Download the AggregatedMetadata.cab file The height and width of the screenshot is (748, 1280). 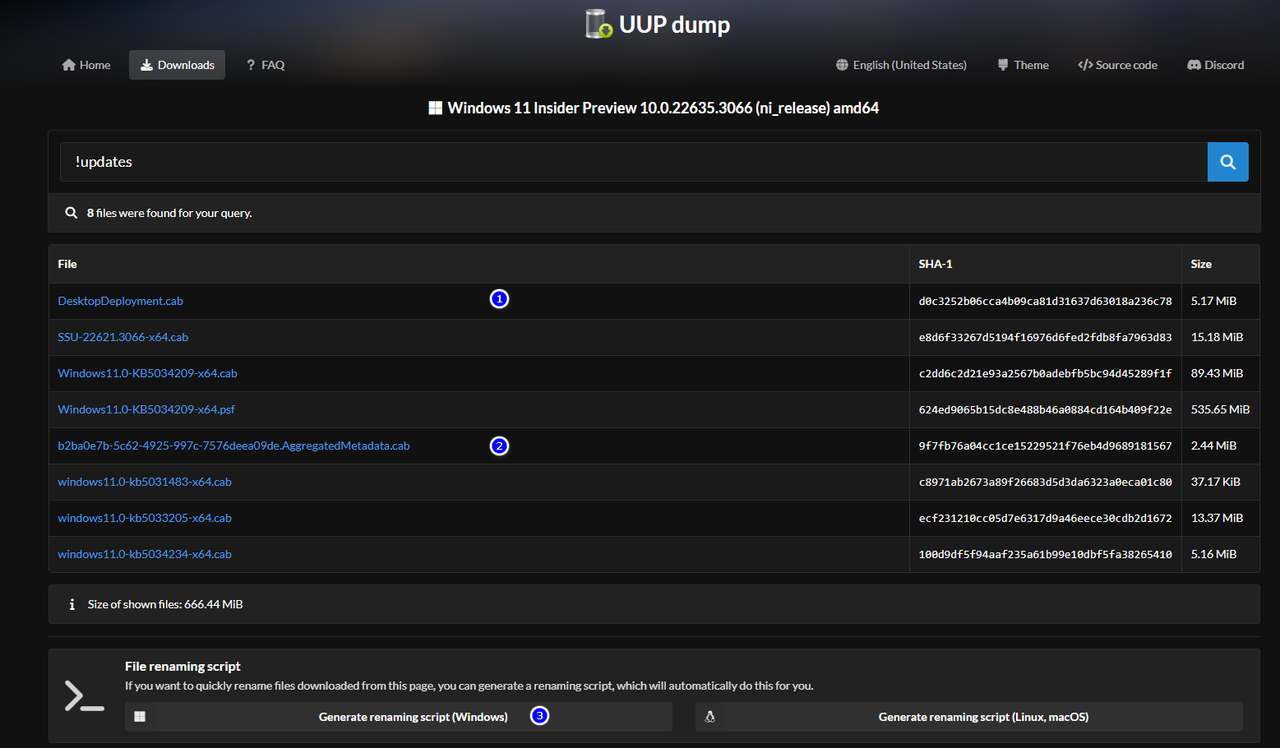coord(234,446)
